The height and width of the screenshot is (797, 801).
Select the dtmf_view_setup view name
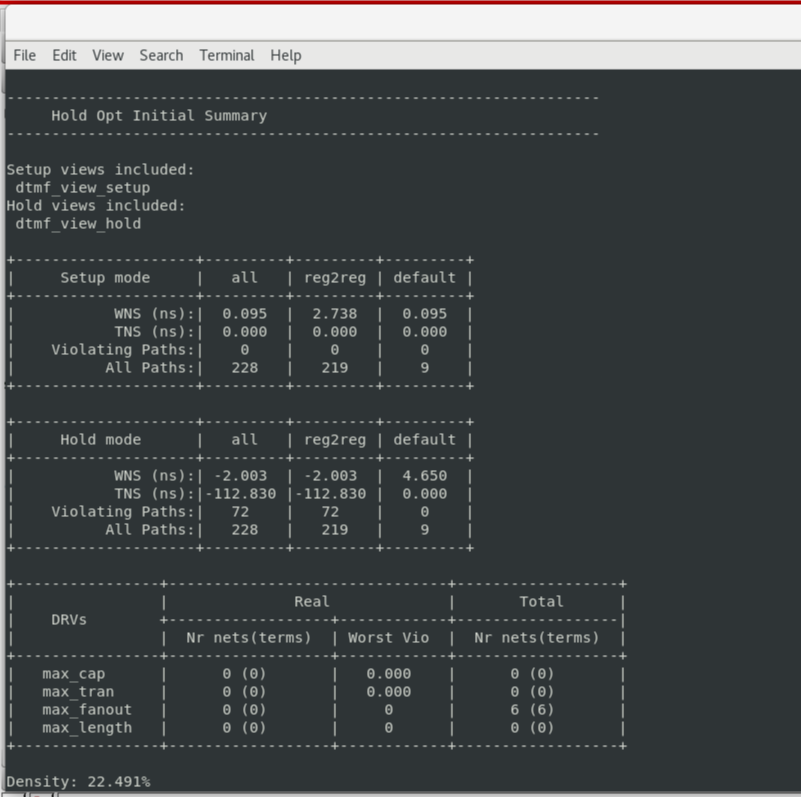(x=83, y=188)
